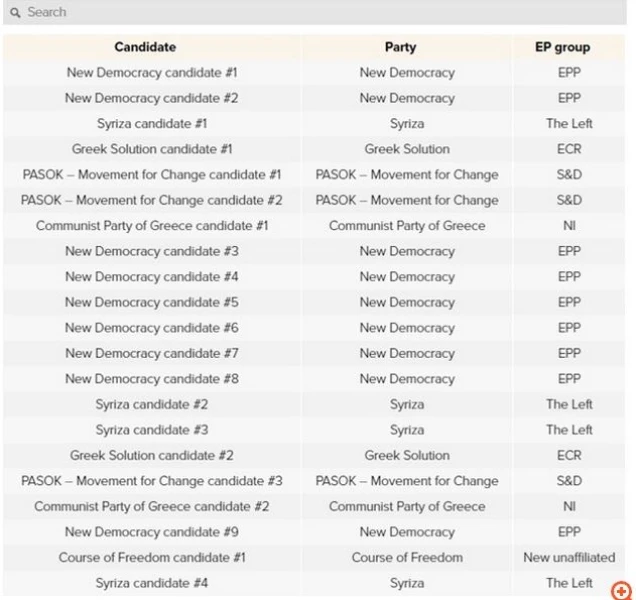This screenshot has height=600, width=636.
Task: Select Course of Freedom candidate #1
Action: tap(152, 557)
